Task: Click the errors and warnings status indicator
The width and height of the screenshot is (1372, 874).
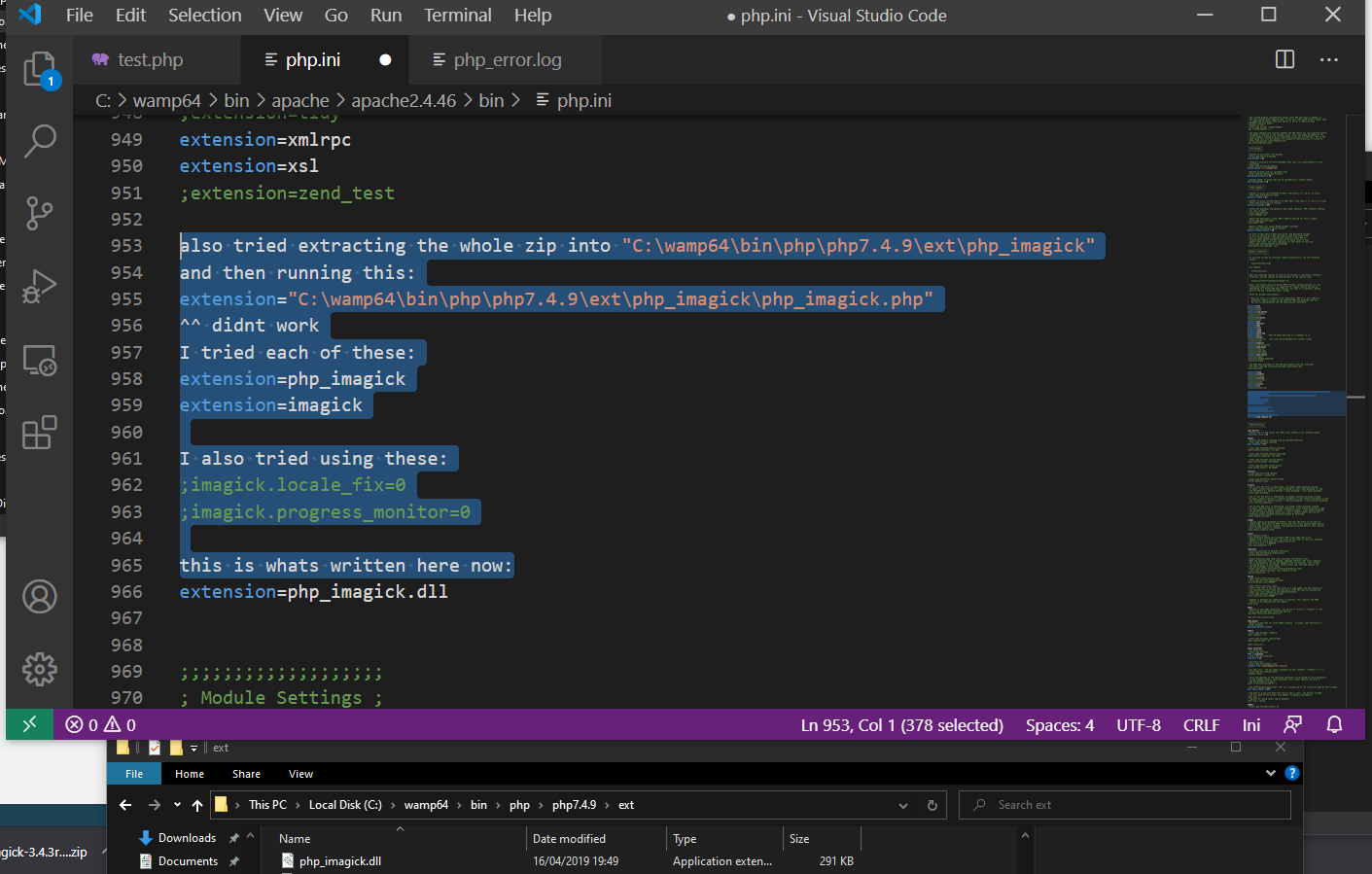Action: click(x=100, y=725)
